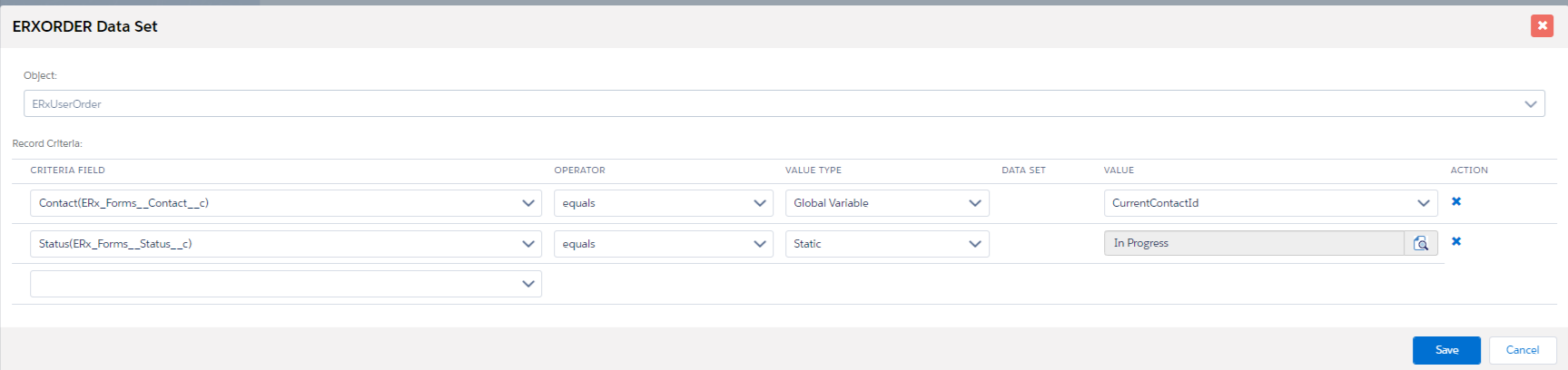
Task: Click the In Progress value field
Action: tap(1253, 243)
